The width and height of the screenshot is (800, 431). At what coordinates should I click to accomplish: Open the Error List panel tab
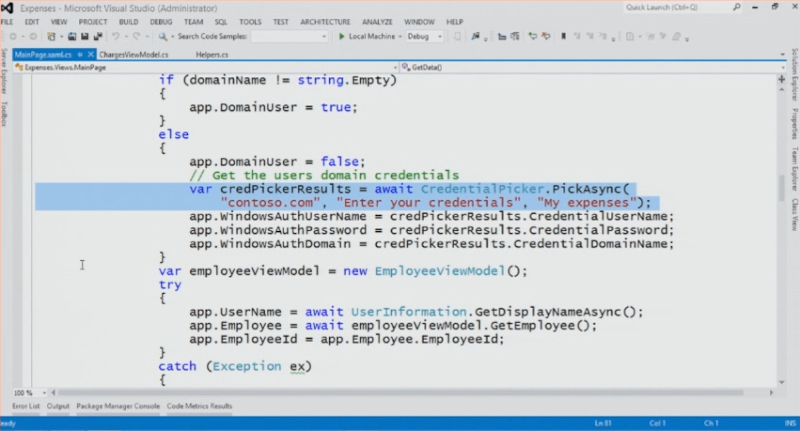(x=26, y=406)
